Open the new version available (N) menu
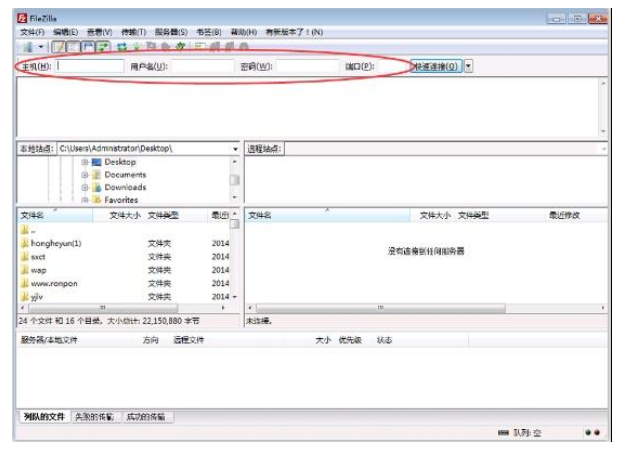 tap(295, 32)
